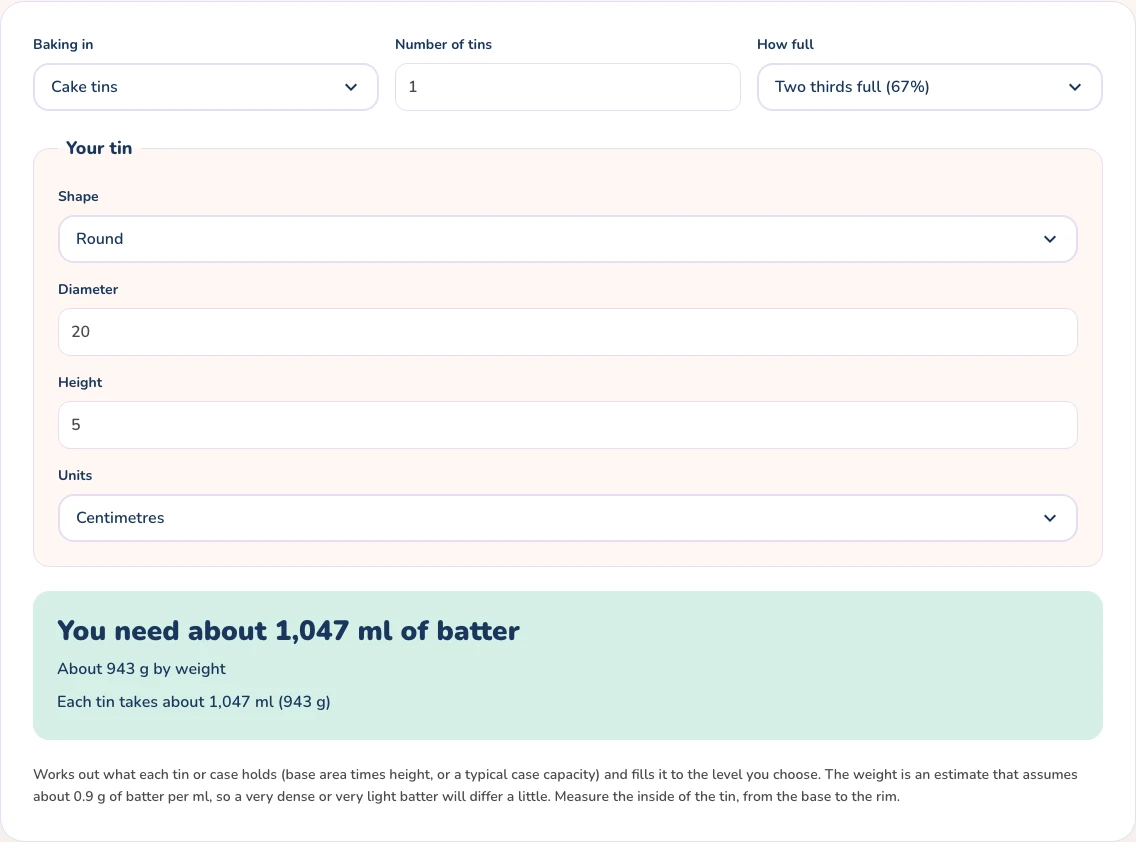
Task: Focus the Diameter input field
Action: coord(567,332)
